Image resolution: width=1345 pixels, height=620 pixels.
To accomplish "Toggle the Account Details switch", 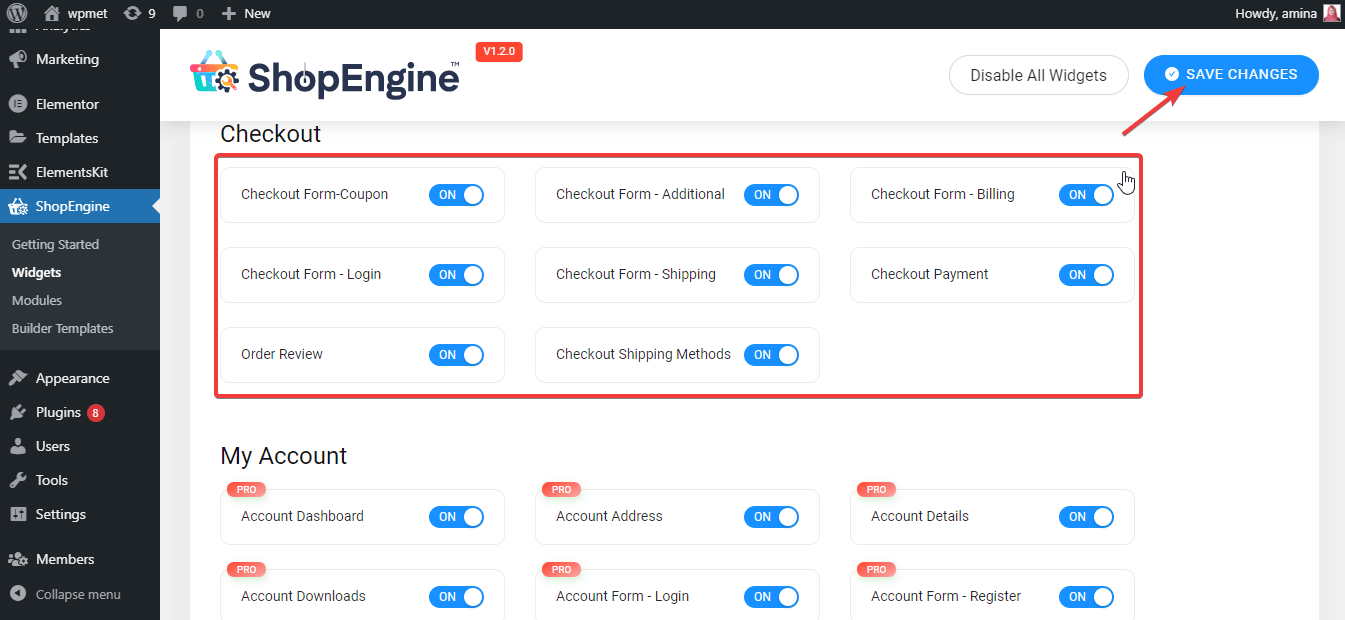I will 1086,517.
